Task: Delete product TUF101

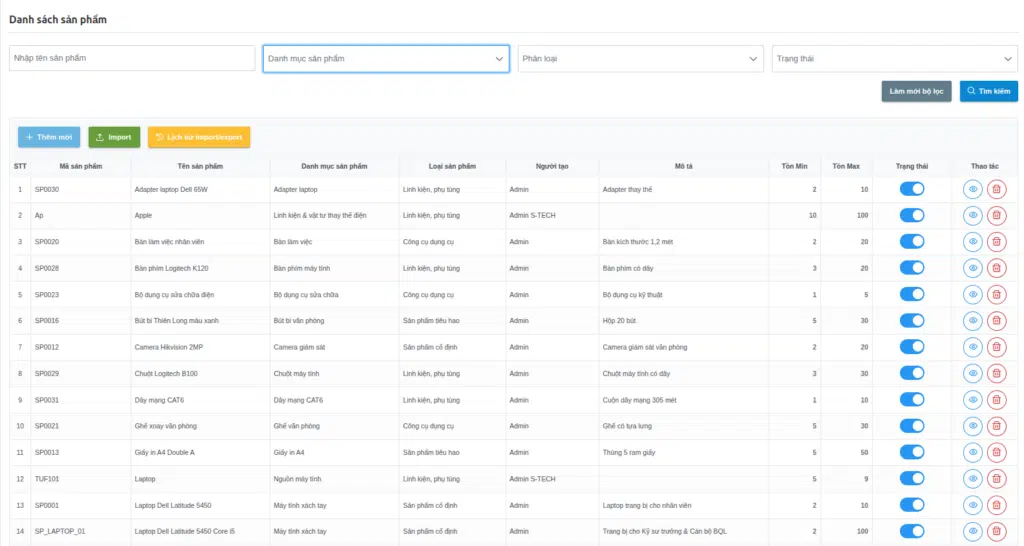Action: pyautogui.click(x=997, y=479)
